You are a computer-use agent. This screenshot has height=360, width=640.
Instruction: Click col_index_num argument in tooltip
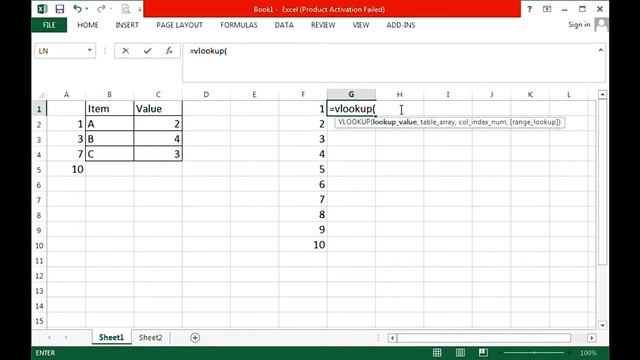(482, 122)
